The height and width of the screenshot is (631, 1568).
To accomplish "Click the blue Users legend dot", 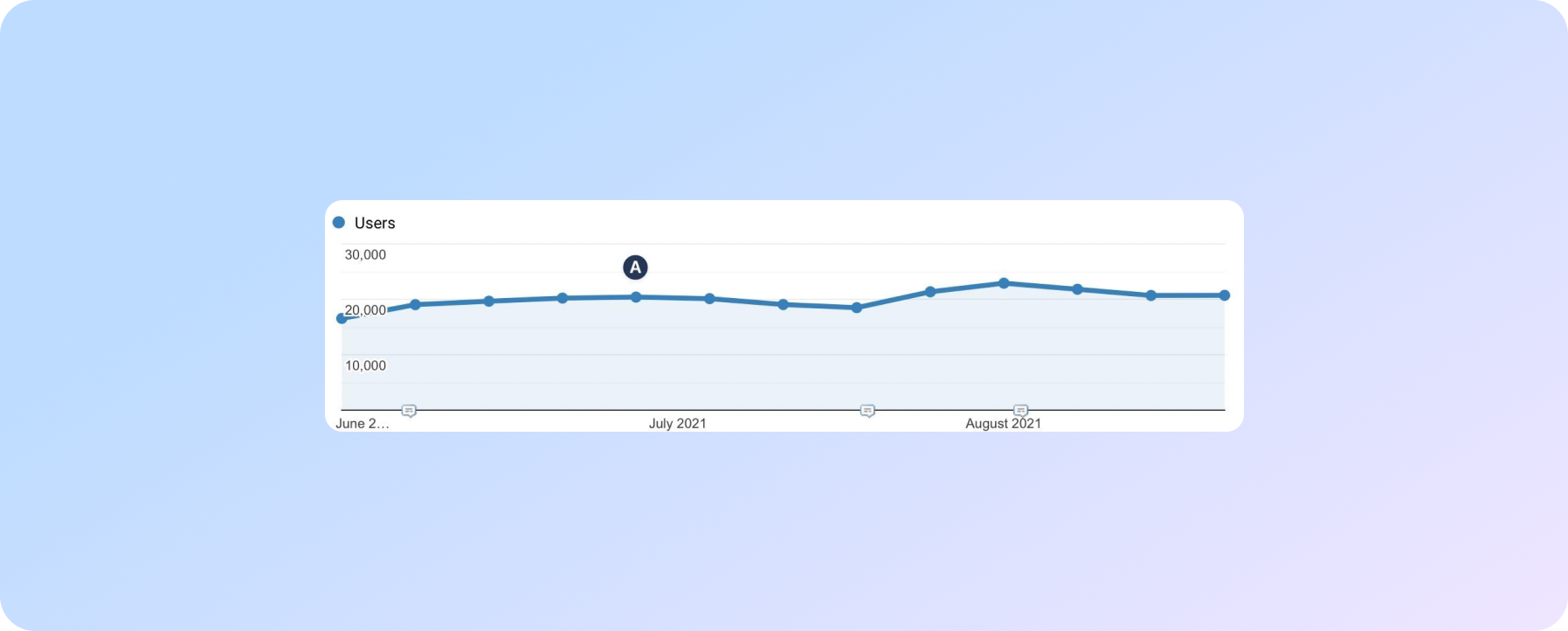I will pyautogui.click(x=339, y=223).
